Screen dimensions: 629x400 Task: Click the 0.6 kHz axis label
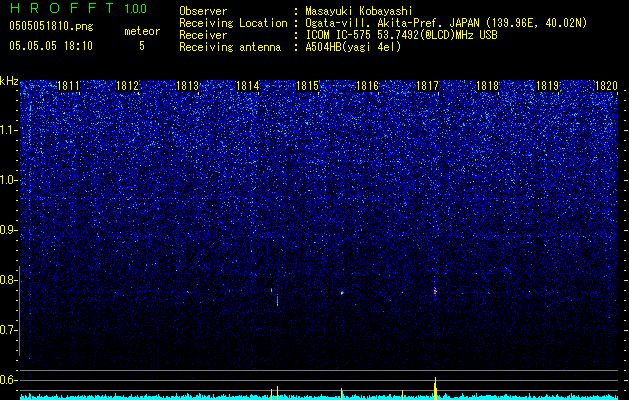point(9,380)
